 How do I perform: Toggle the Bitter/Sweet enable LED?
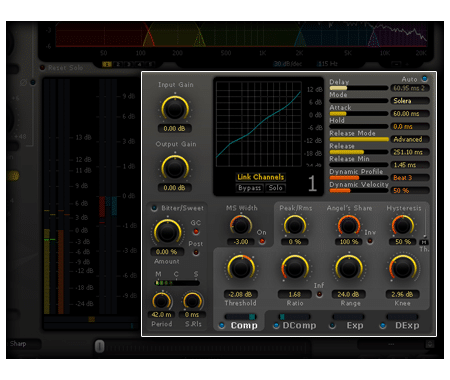[x=154, y=208]
